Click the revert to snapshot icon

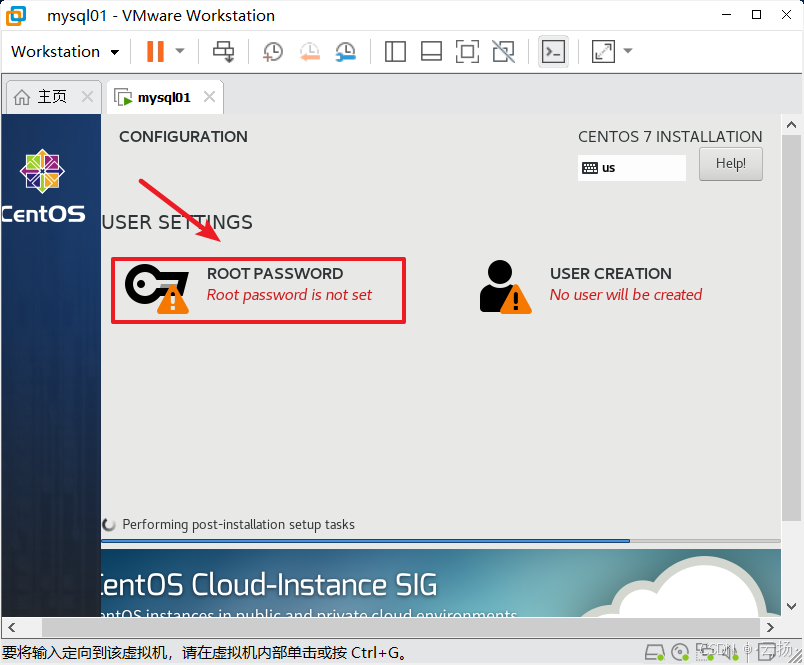coord(310,52)
